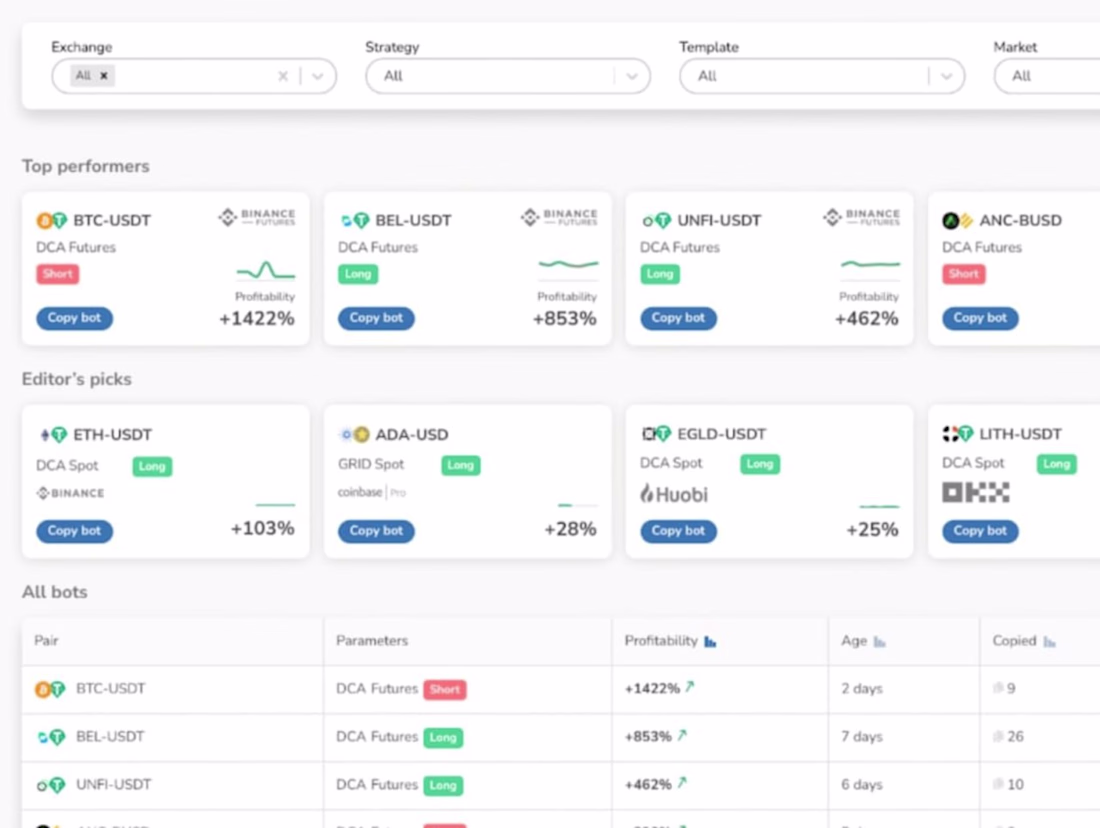Click Binance Futures logo on BEL-USDT card
This screenshot has width=1100, height=828.
[x=559, y=218]
